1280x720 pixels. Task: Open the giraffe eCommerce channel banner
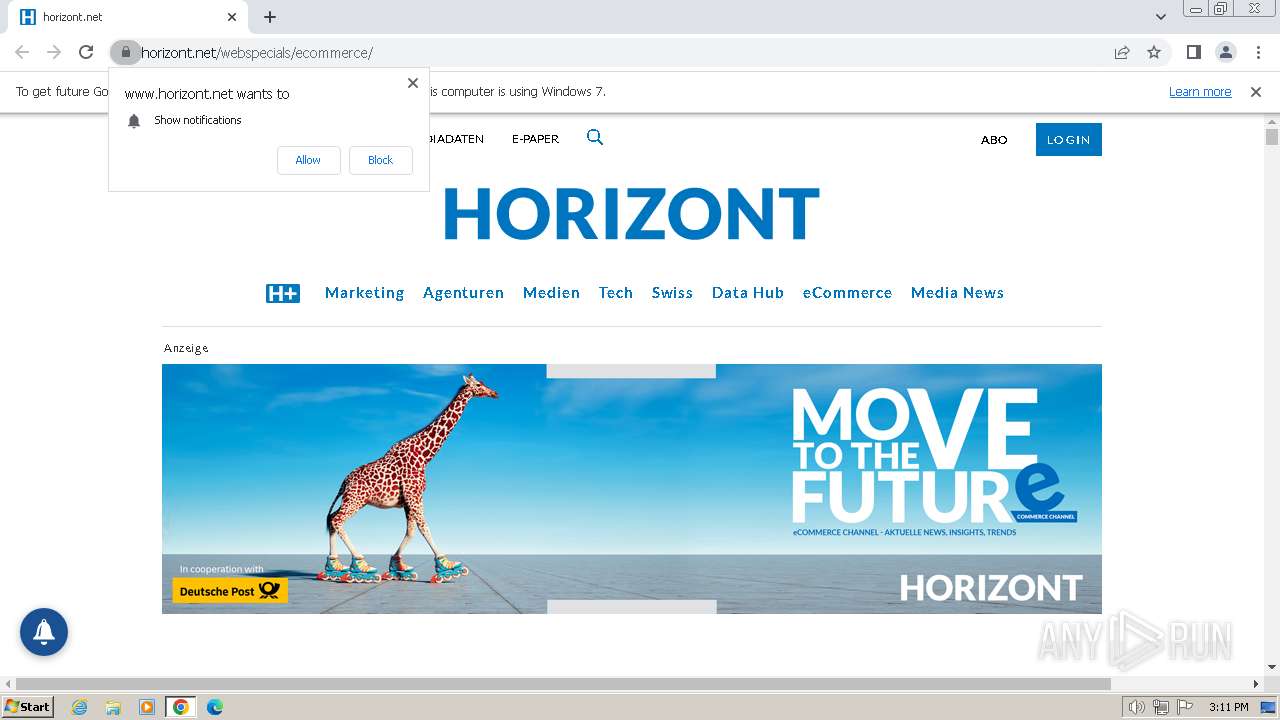pyautogui.click(x=632, y=489)
